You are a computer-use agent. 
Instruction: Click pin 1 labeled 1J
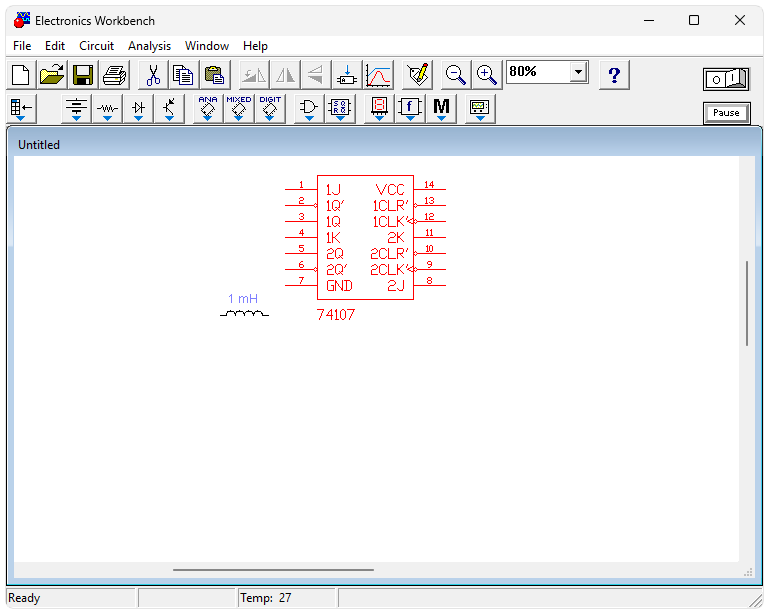click(301, 189)
